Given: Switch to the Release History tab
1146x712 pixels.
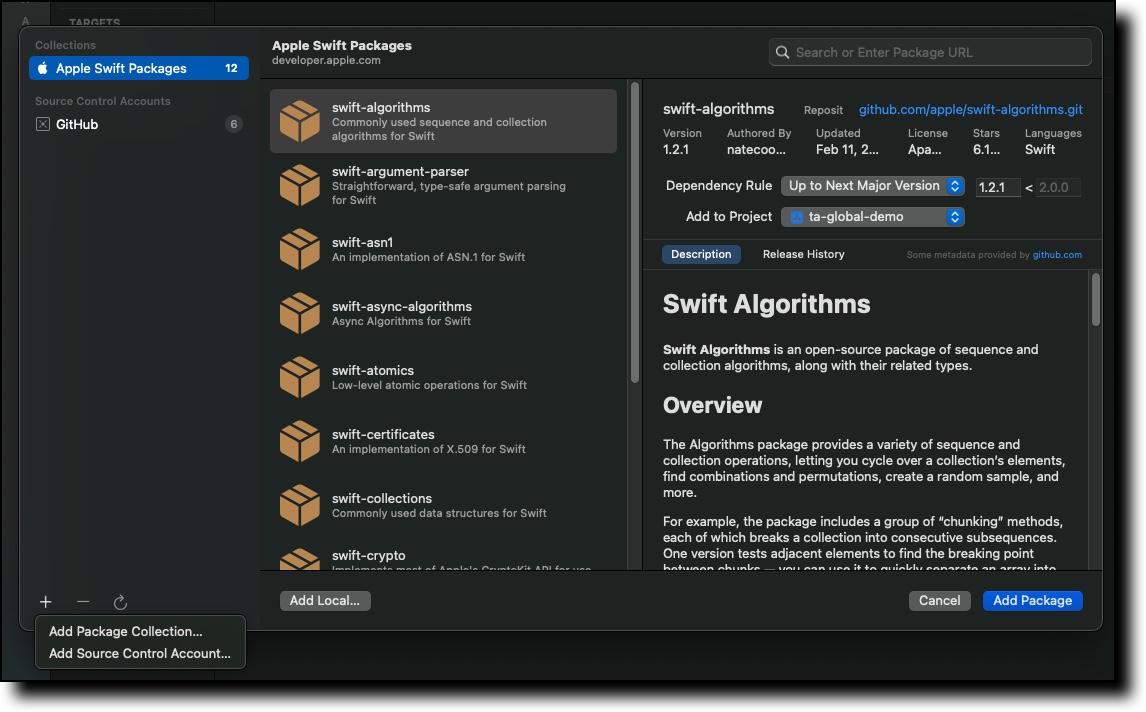Looking at the screenshot, I should 803,255.
